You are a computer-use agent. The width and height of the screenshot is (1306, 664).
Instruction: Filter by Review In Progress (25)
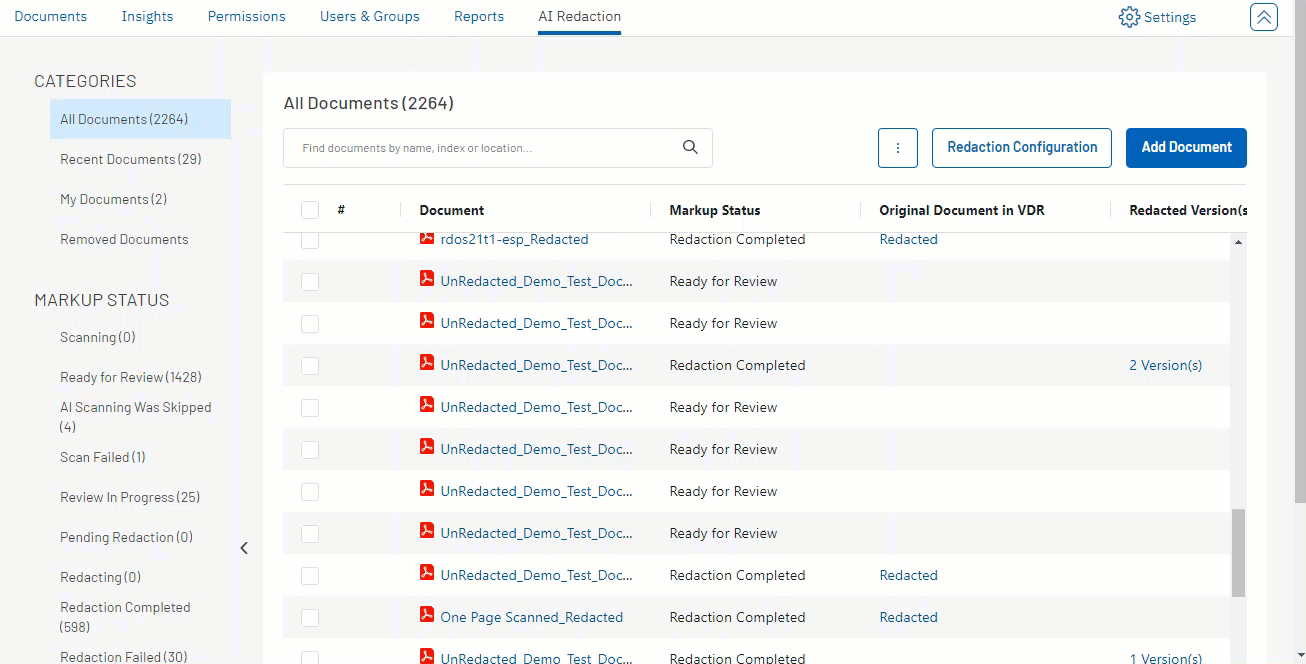pos(129,497)
